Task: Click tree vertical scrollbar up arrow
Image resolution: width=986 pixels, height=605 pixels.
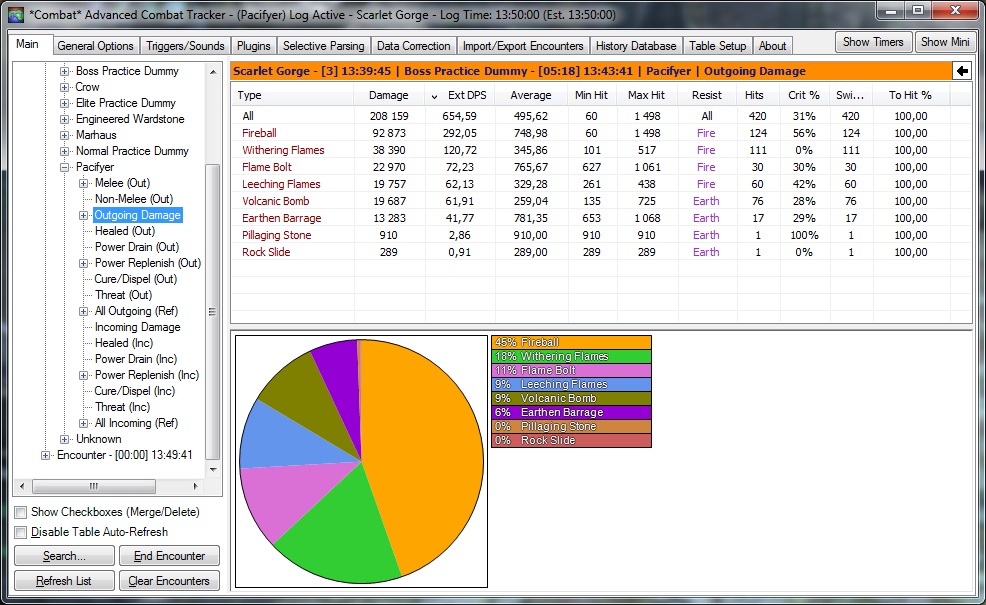Action: 213,72
